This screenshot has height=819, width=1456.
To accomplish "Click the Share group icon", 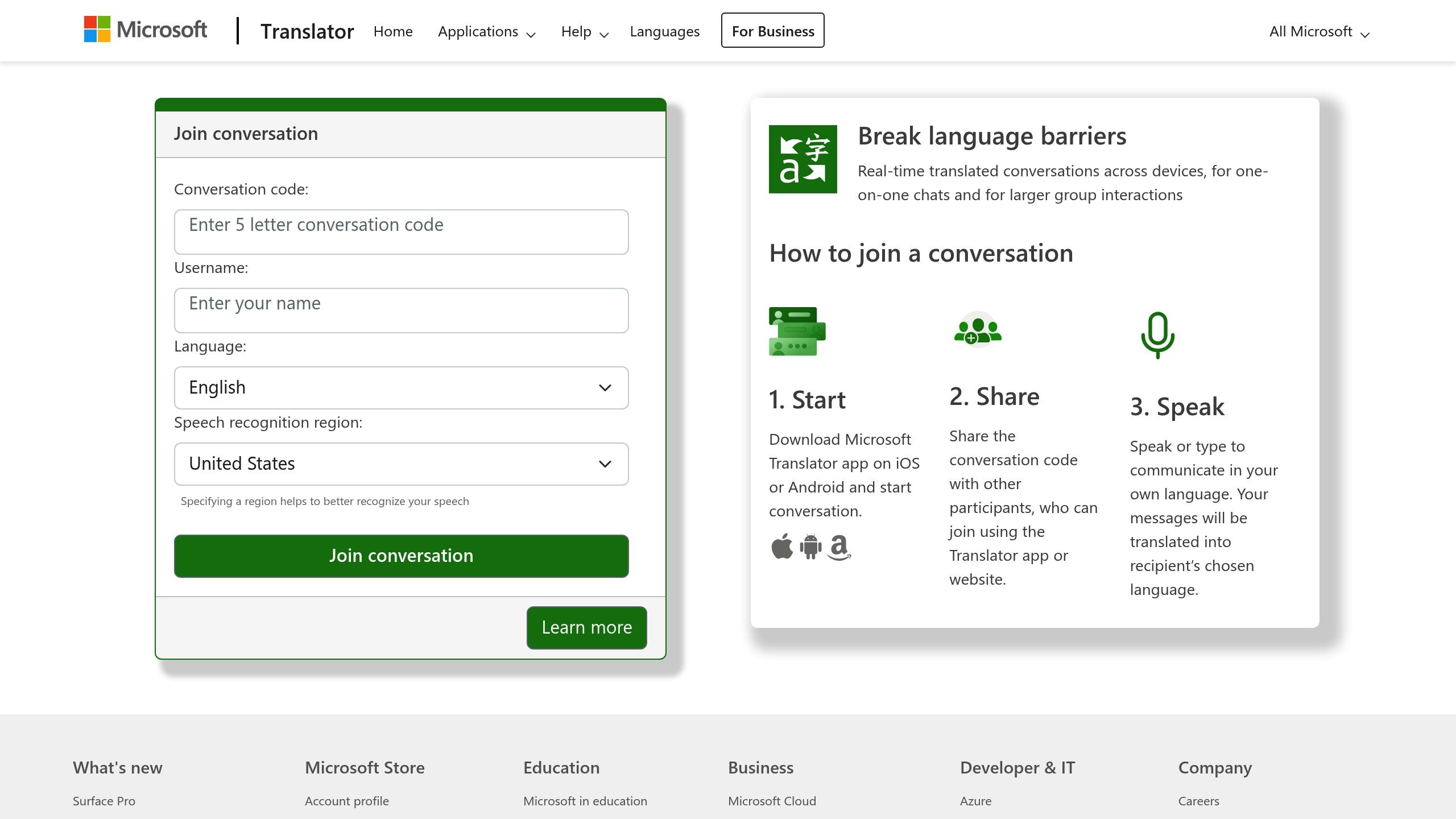I will [977, 332].
